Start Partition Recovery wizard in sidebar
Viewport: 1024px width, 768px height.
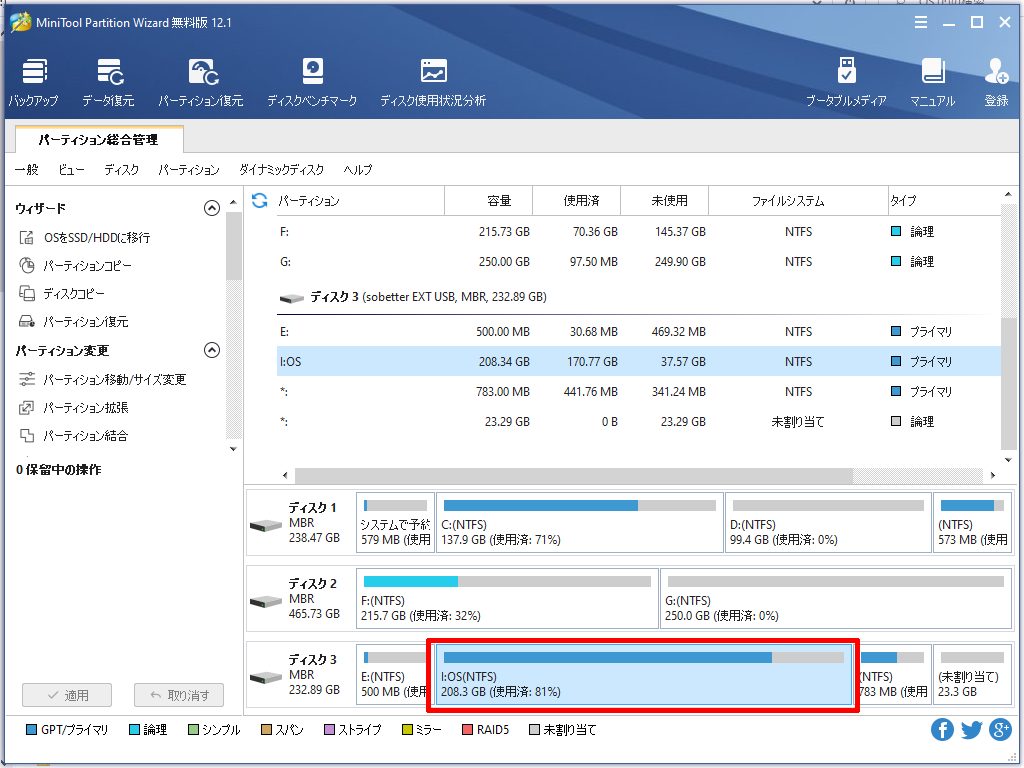point(74,322)
